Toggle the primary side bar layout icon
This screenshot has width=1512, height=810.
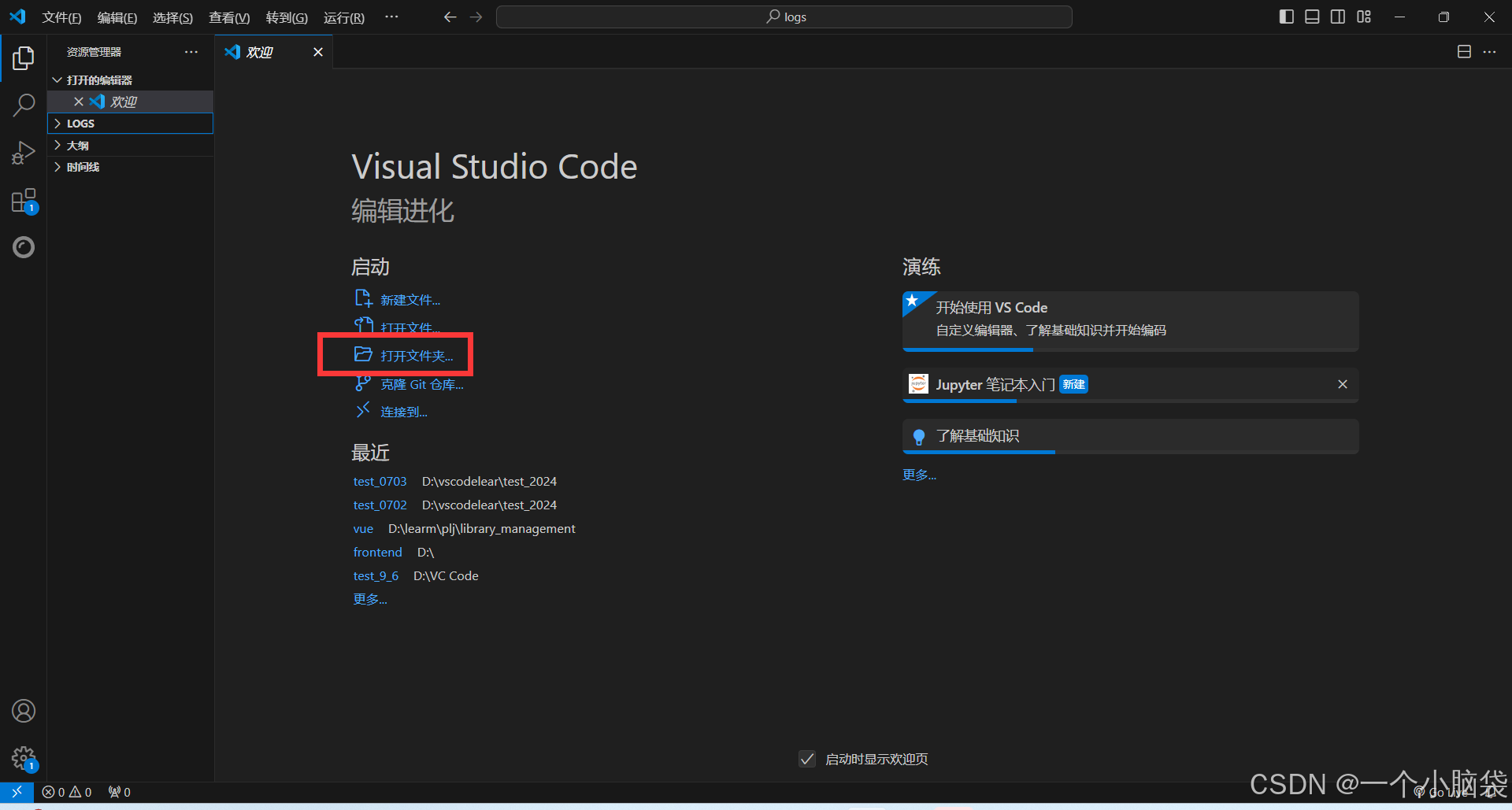point(1286,17)
